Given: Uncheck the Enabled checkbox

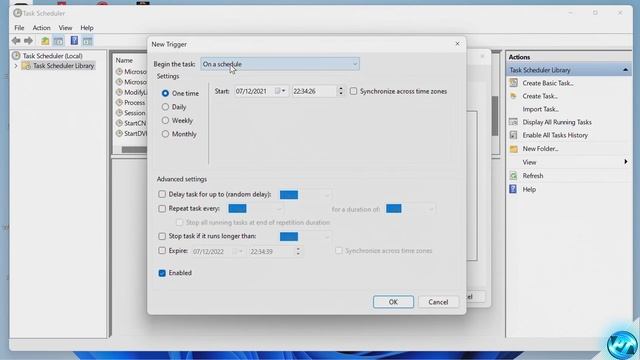Looking at the screenshot, I should pos(162,273).
